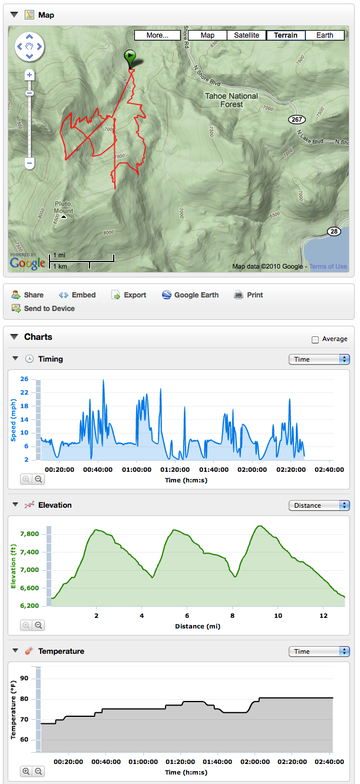Image resolution: width=360 pixels, height=784 pixels.
Task: Enable the Average checkbox
Action: (315, 340)
